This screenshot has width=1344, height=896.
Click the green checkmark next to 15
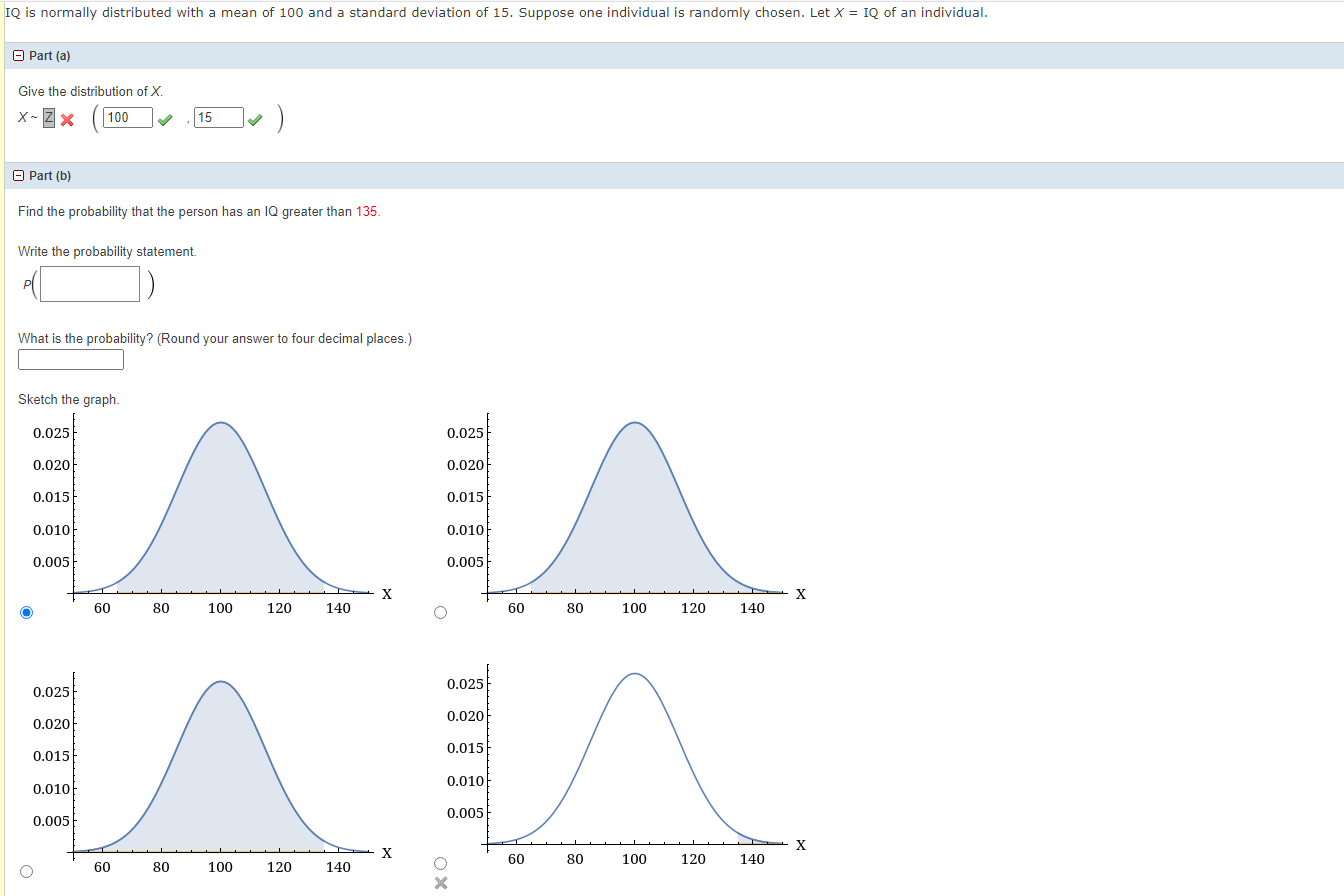(x=254, y=117)
